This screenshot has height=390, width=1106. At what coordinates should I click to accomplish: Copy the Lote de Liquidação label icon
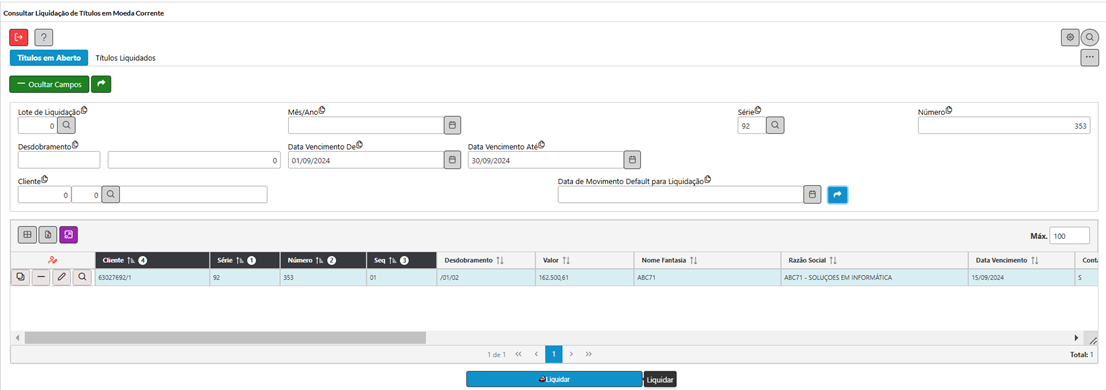83,111
